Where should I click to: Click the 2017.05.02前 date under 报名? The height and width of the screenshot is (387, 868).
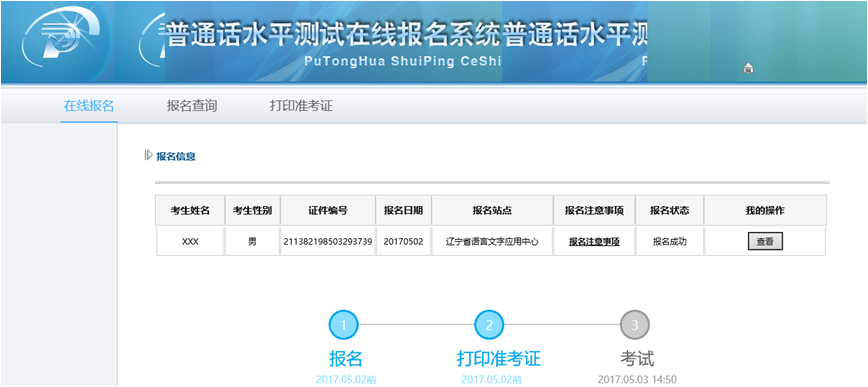click(x=346, y=380)
